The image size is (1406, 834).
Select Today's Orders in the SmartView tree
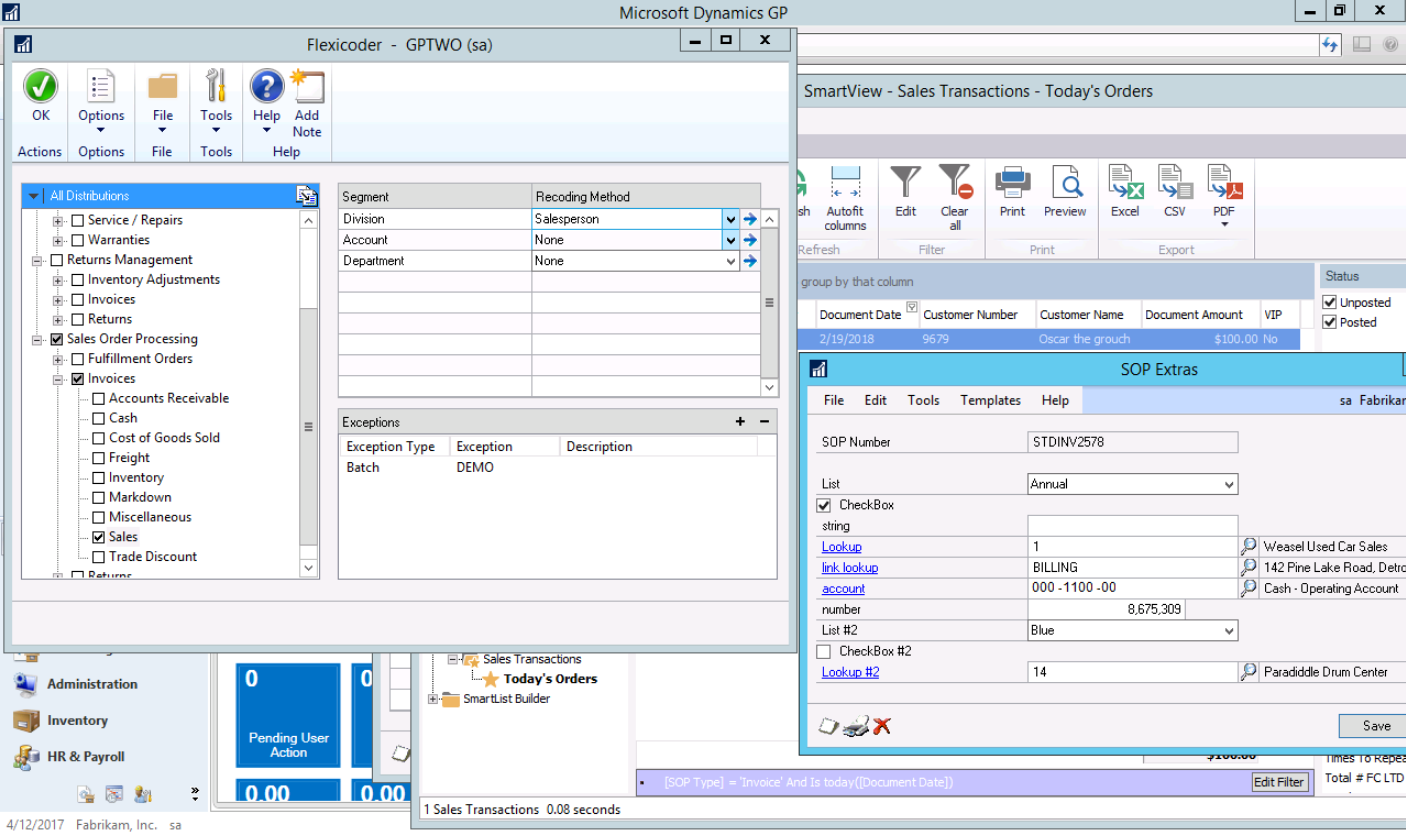point(550,679)
